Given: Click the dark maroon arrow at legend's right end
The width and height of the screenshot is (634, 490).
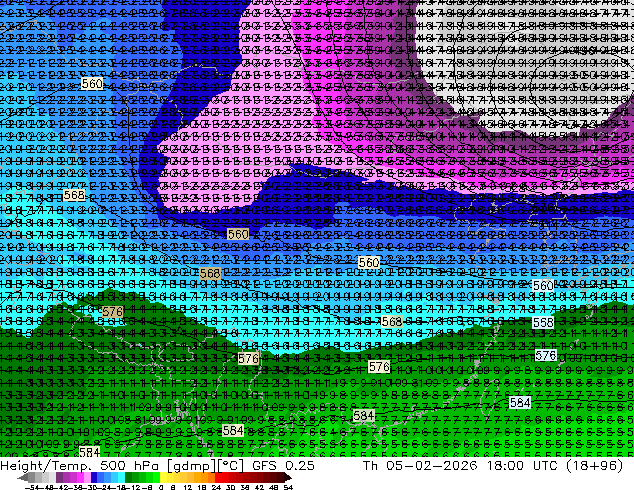Looking at the screenshot, I should point(288,477).
